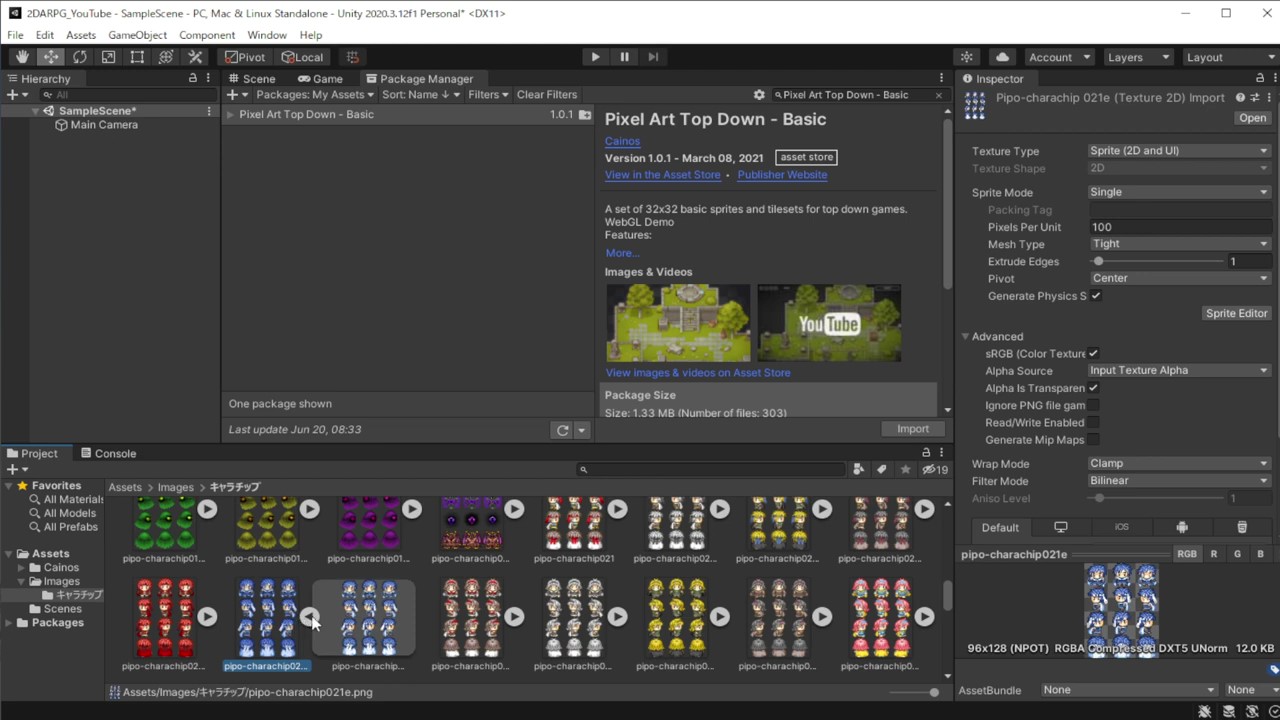Toggle Pivot handle position
Viewport: 1280px width, 720px height.
[245, 57]
